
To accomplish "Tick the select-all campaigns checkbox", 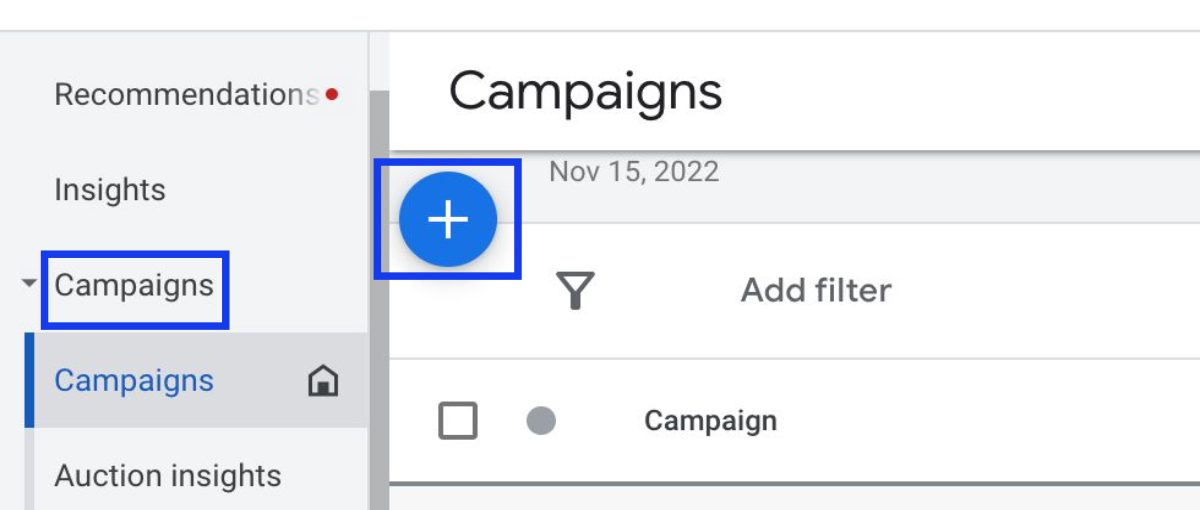I will [458, 421].
